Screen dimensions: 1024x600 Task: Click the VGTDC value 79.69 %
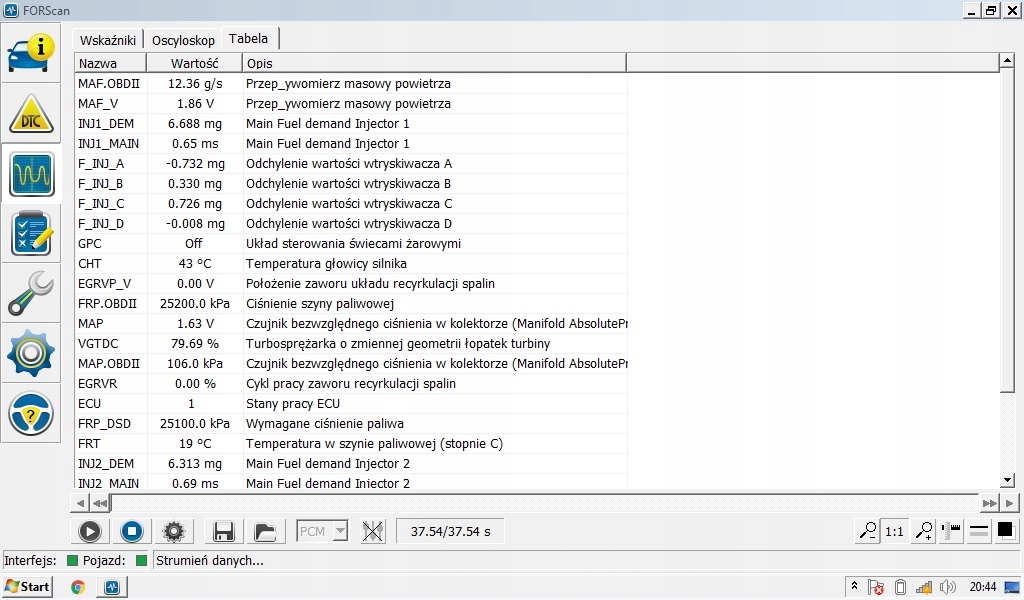tap(195, 343)
